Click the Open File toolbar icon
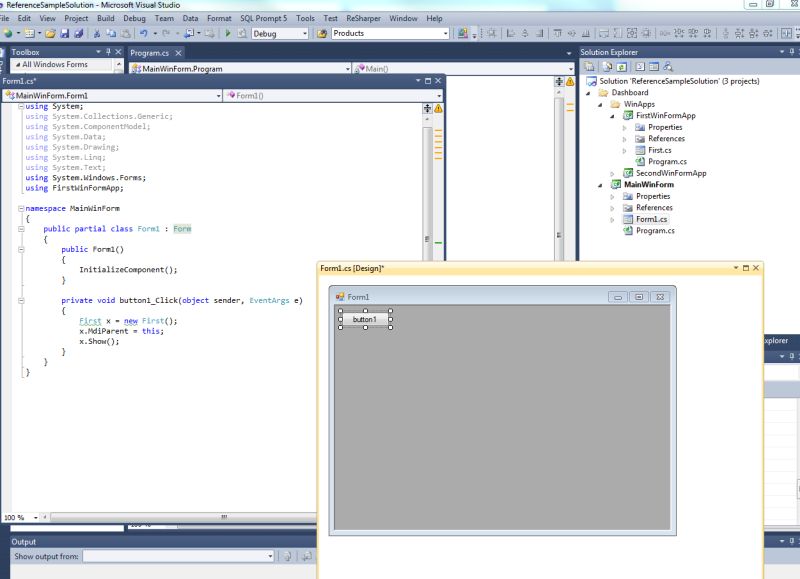Screen dimensions: 800x579 tap(49, 35)
